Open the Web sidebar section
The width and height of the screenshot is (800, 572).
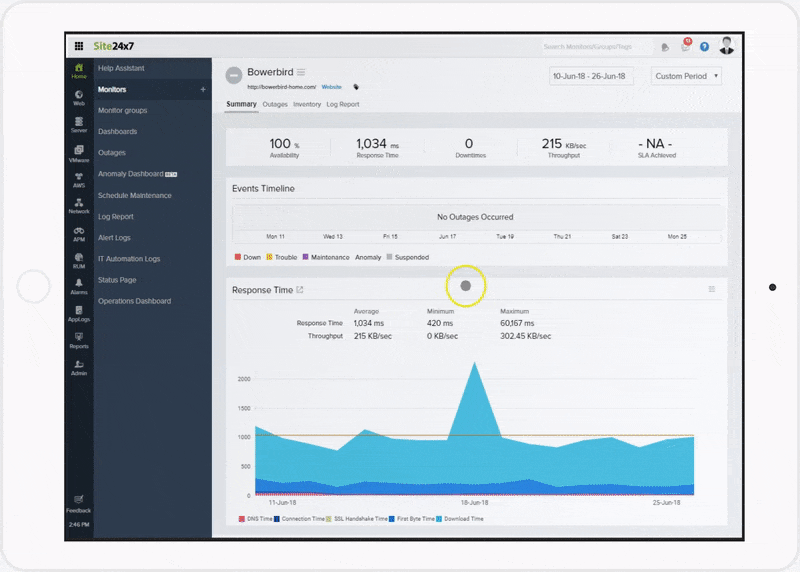click(x=79, y=98)
